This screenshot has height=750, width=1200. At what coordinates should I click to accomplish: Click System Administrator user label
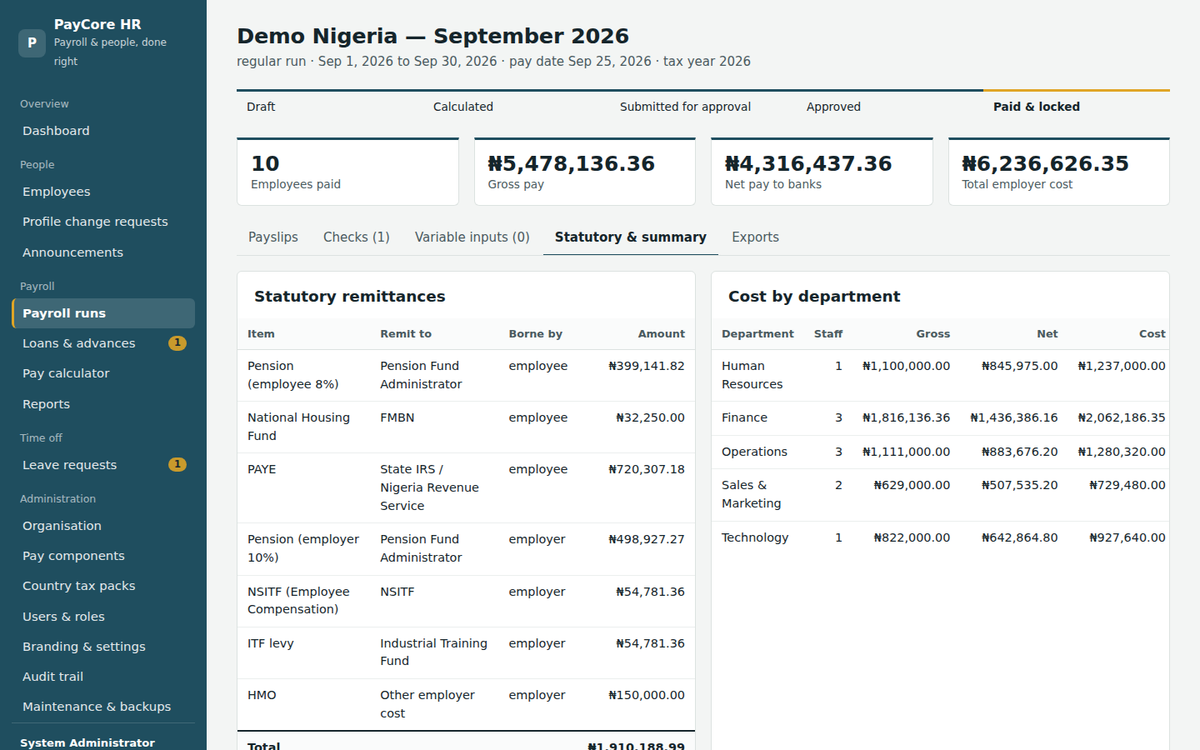[88, 743]
